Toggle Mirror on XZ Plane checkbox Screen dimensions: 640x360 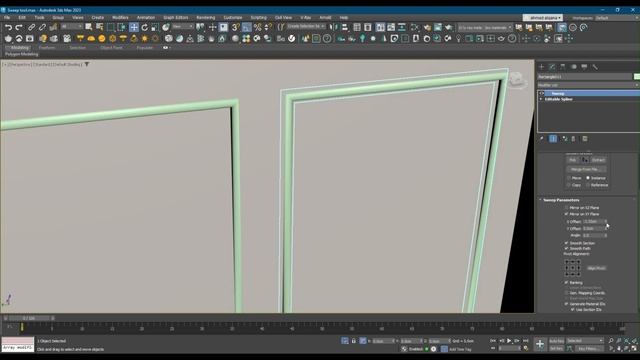pyautogui.click(x=567, y=208)
